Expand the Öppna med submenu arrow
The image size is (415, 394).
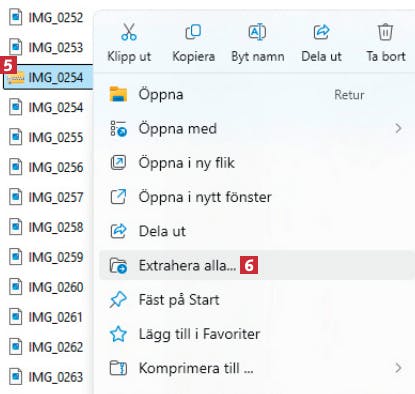point(398,128)
